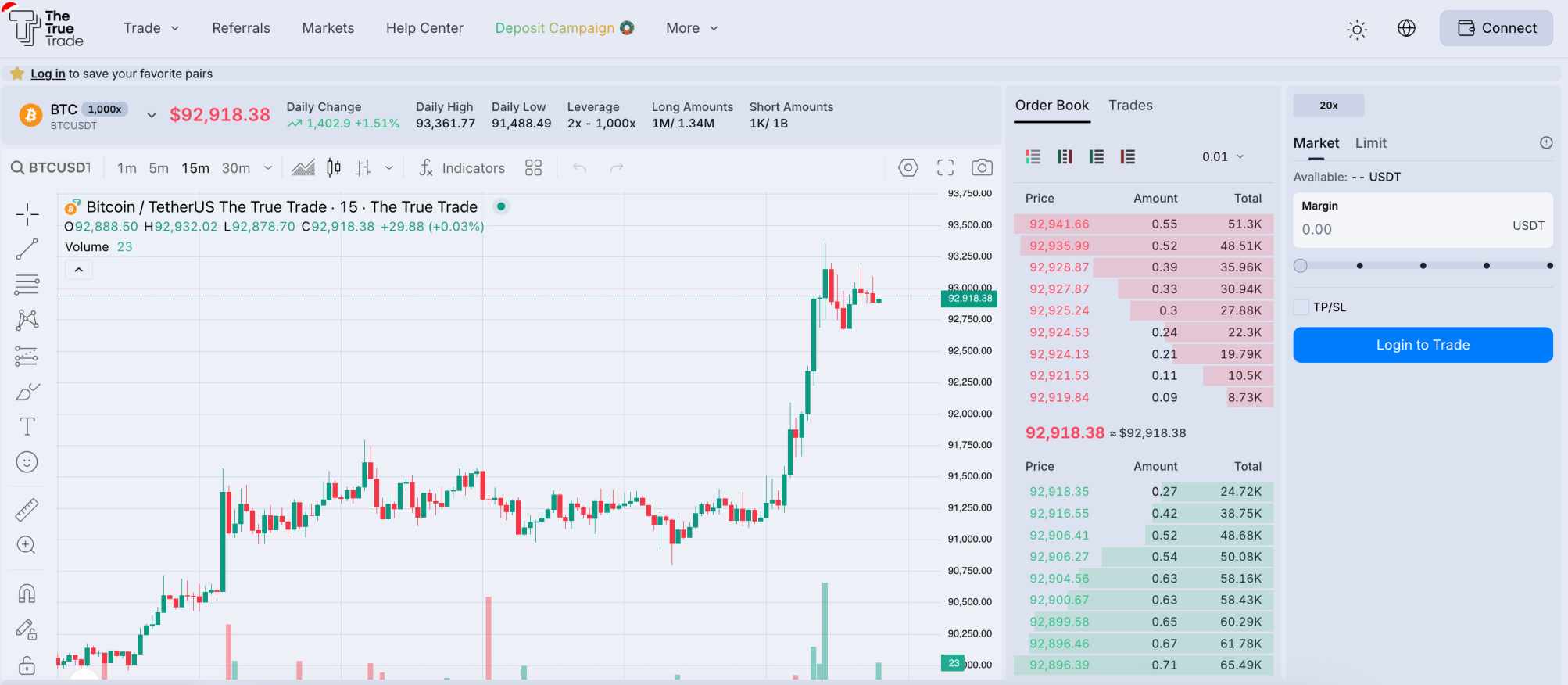
Task: Search symbol BTCUSDT in chart toolbar
Action: point(51,167)
